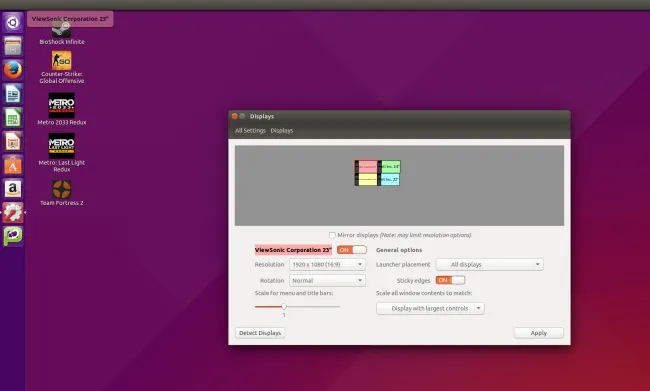This screenshot has height=391, width=650.
Task: Select the Metro 2033 Redux shortcut
Action: pyautogui.click(x=62, y=109)
